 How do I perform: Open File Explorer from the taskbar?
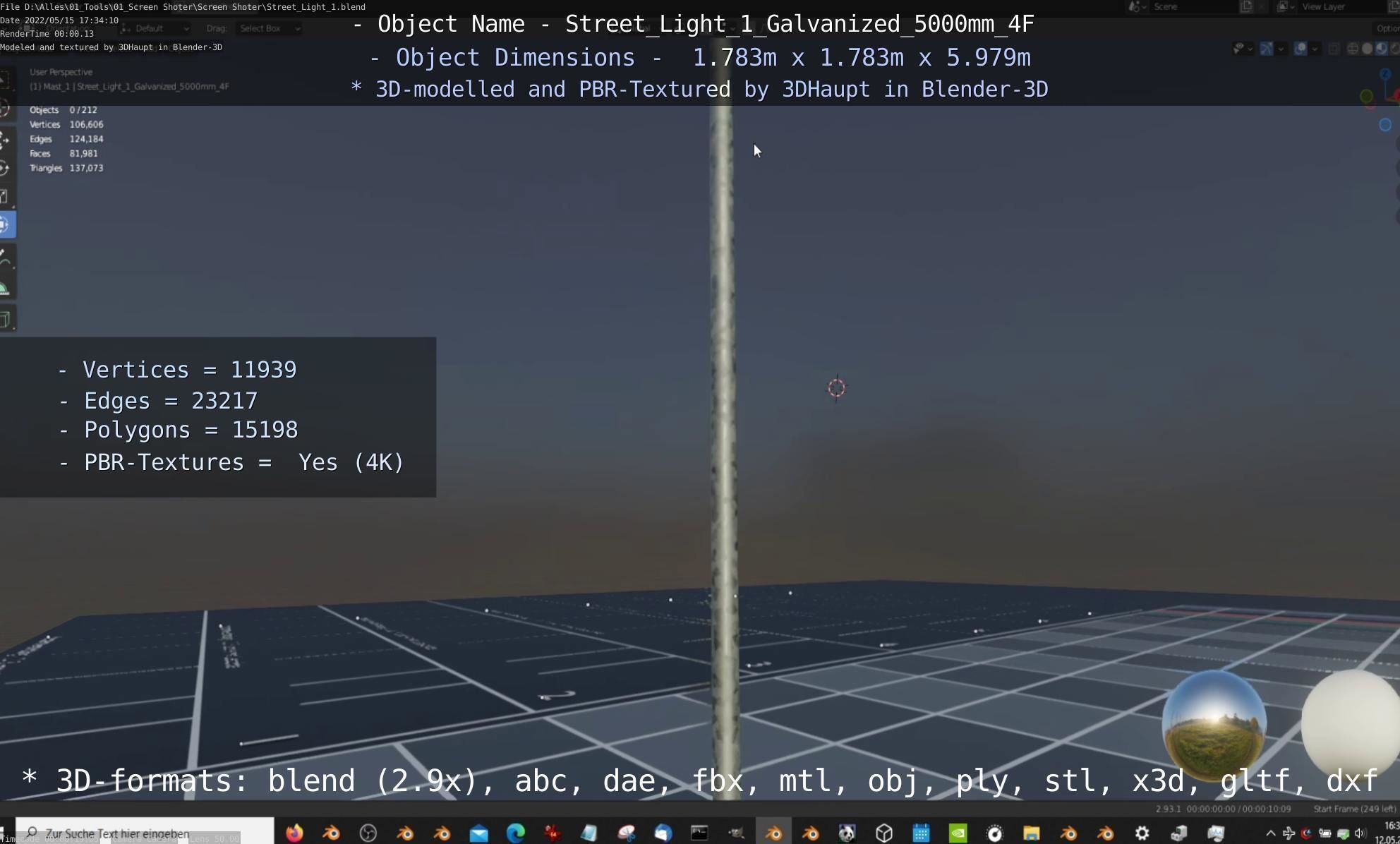[1032, 833]
